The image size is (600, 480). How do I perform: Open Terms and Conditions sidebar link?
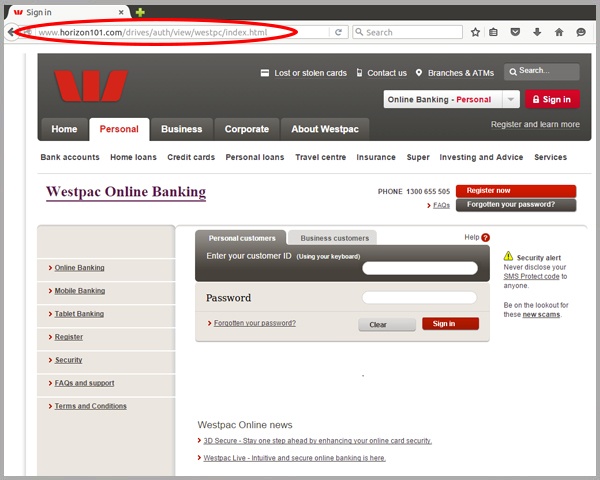pyautogui.click(x=90, y=406)
